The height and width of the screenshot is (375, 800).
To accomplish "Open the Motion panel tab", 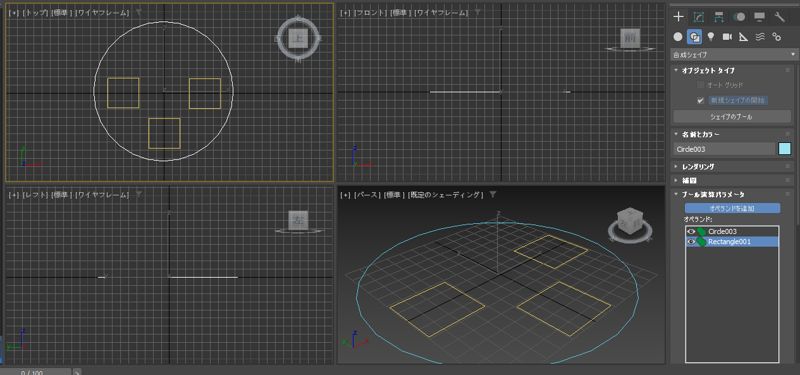I will pos(739,17).
